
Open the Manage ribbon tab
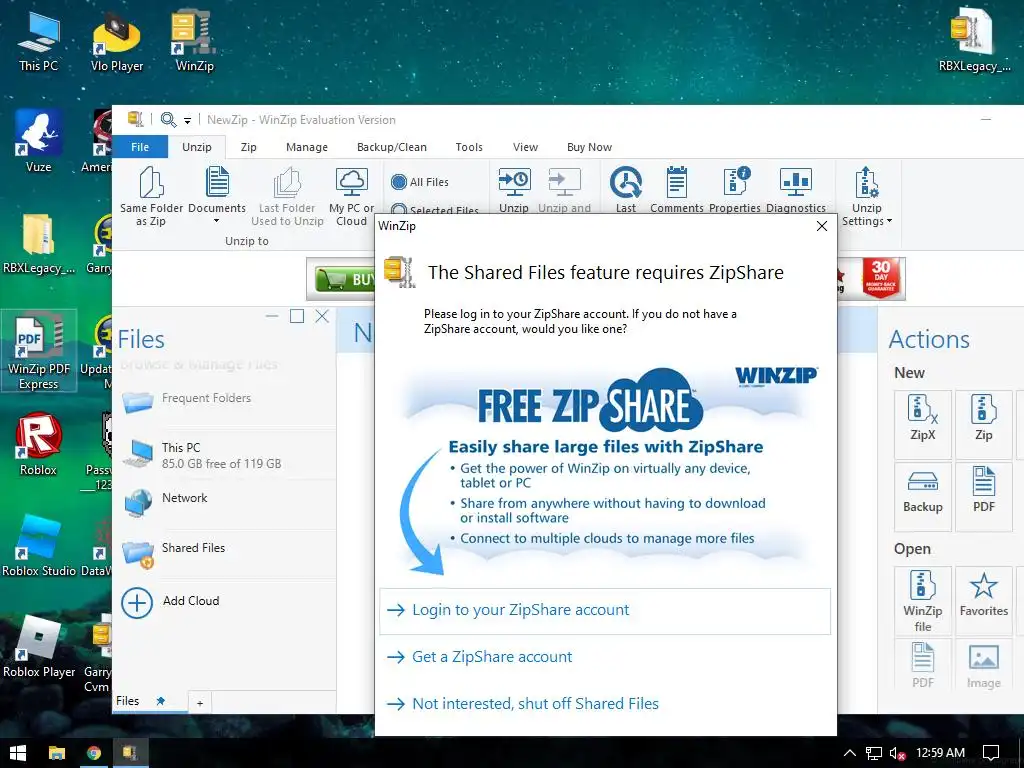pyautogui.click(x=307, y=147)
